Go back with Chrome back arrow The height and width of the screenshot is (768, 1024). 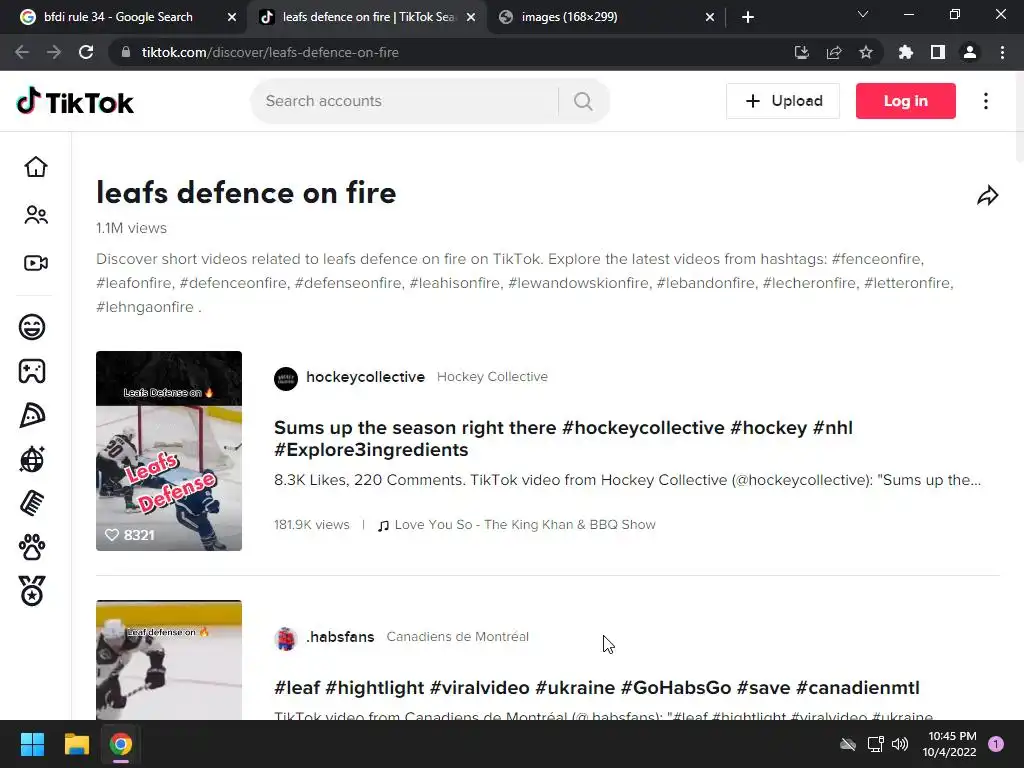[x=22, y=52]
